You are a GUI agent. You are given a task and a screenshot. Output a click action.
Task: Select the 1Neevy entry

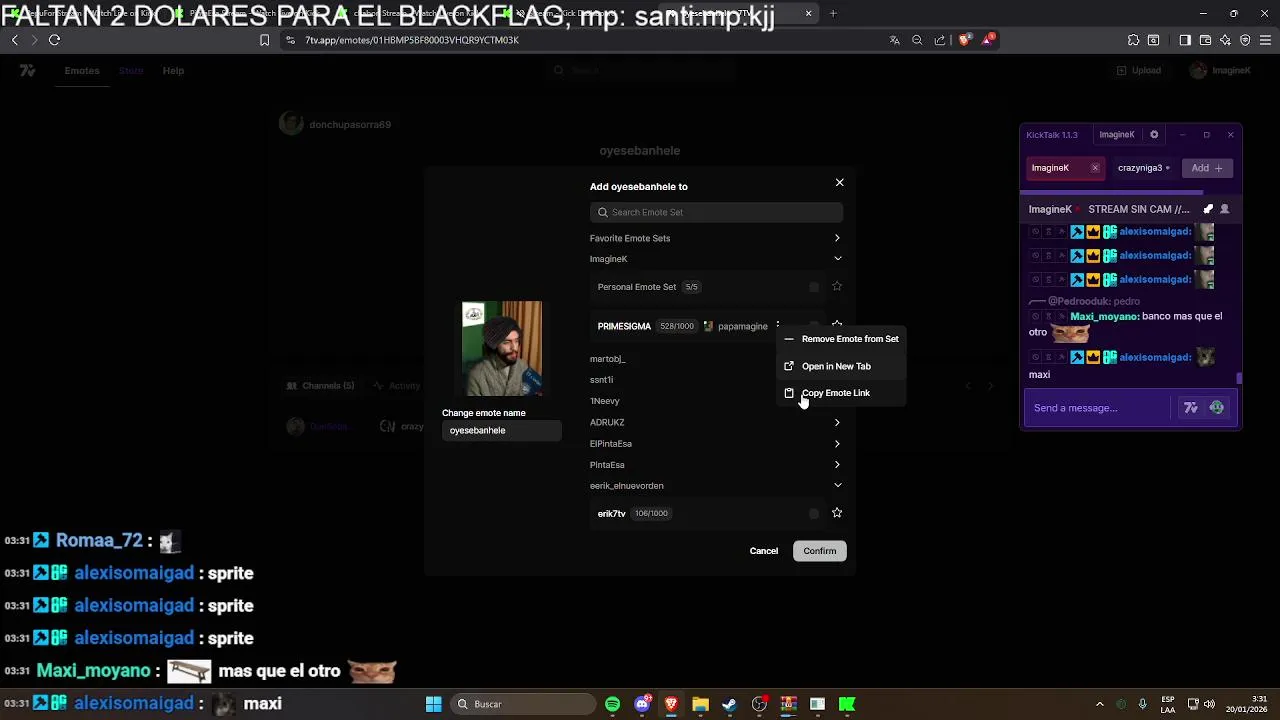point(604,401)
